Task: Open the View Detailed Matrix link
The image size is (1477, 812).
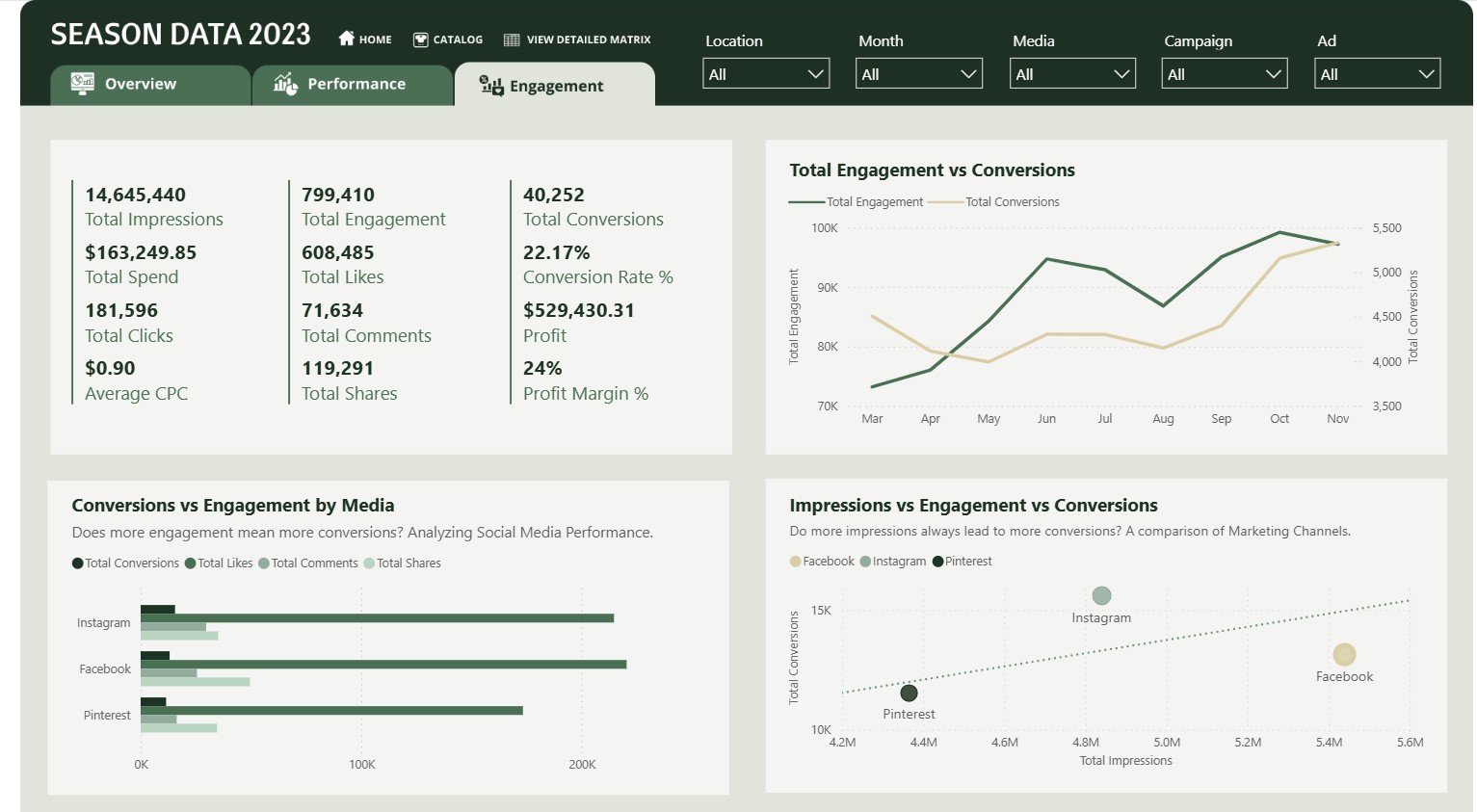Action: (x=588, y=39)
